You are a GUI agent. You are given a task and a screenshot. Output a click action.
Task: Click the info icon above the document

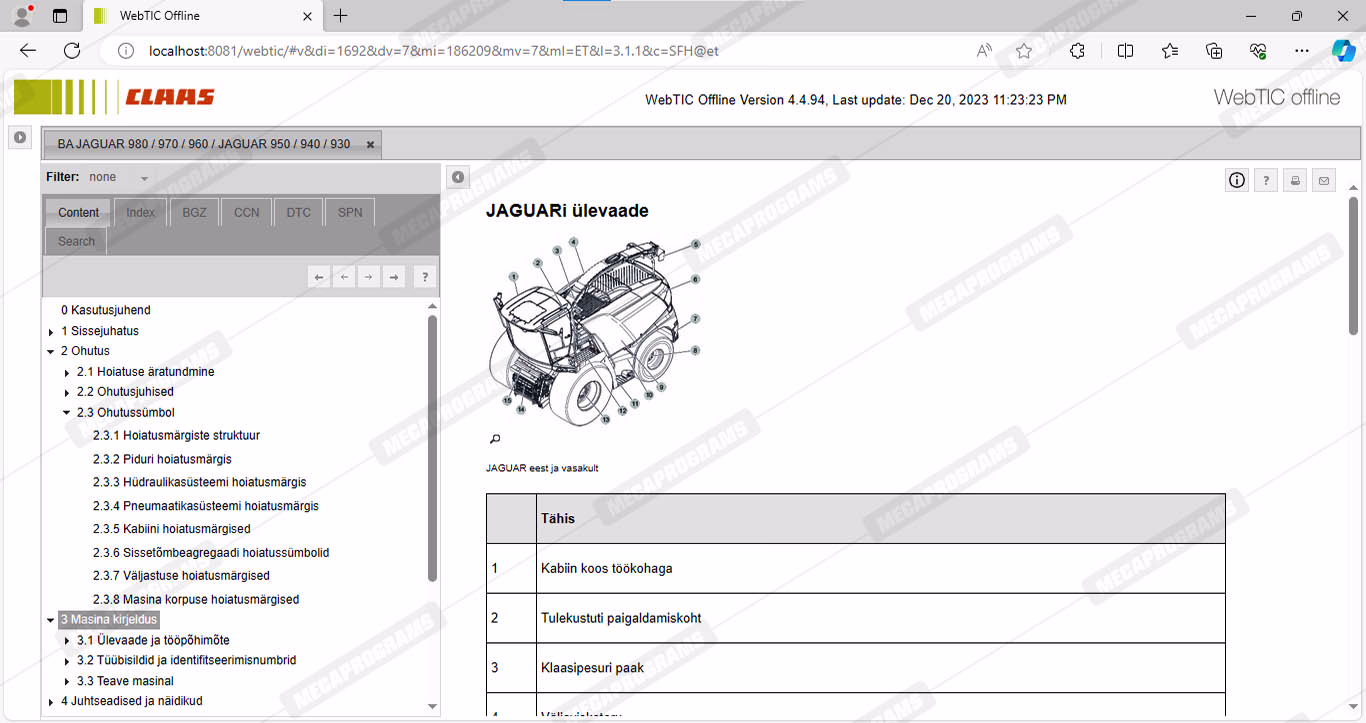pos(1237,180)
